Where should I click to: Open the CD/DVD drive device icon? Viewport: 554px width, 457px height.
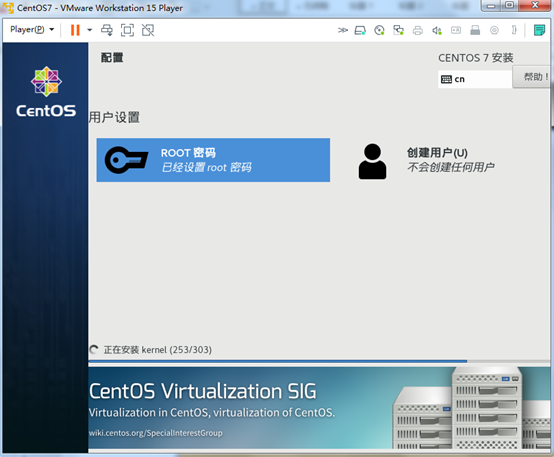pyautogui.click(x=379, y=30)
